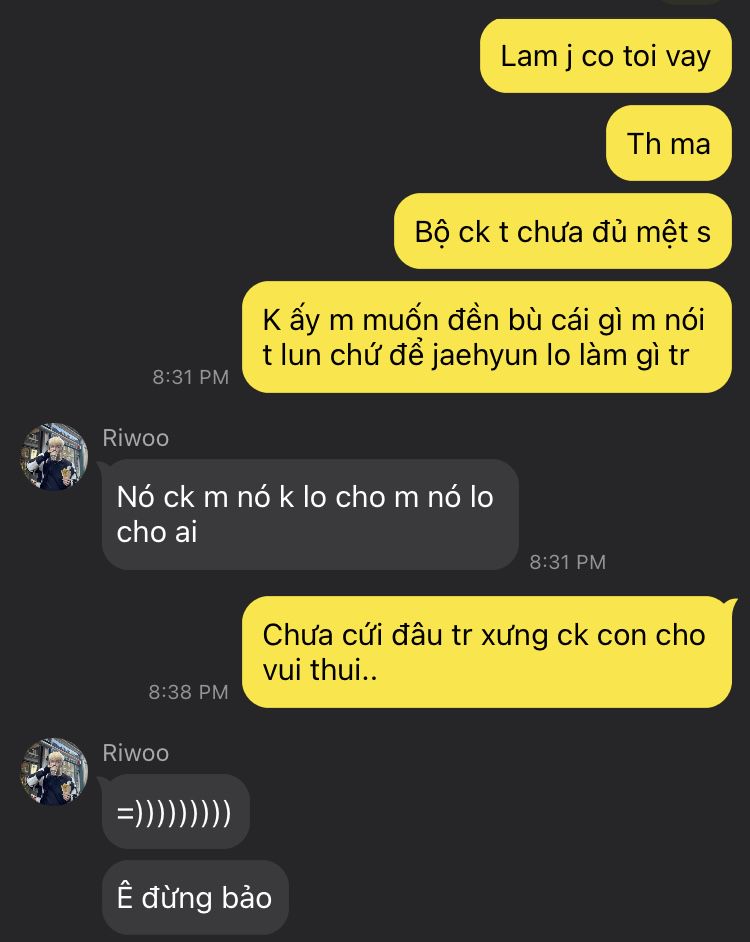Tap empty chat background left of 'Th ma'
The image size is (750, 942).
(x=300, y=143)
